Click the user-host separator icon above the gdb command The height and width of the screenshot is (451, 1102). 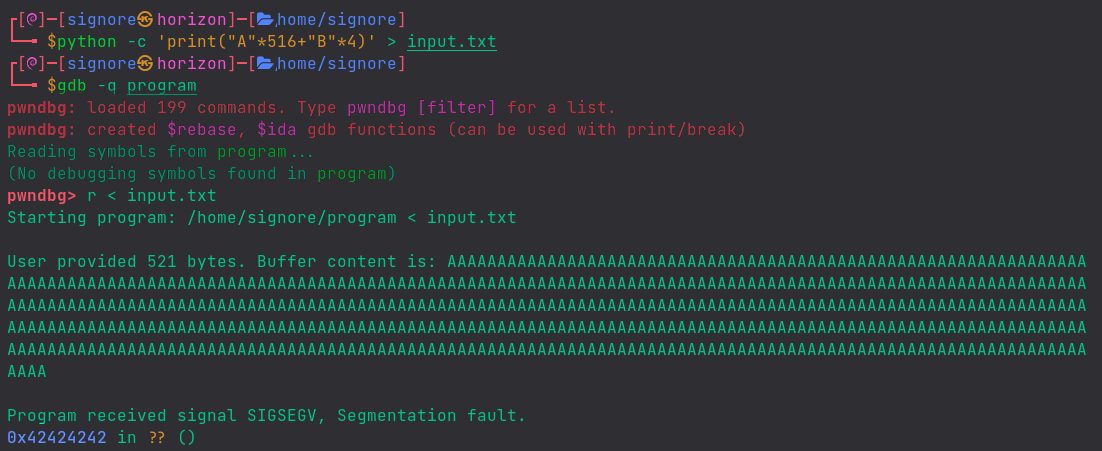pos(146,64)
